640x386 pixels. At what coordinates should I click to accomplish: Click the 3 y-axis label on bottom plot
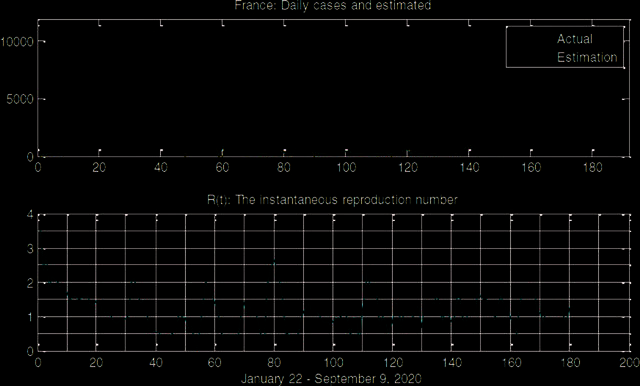pos(30,249)
